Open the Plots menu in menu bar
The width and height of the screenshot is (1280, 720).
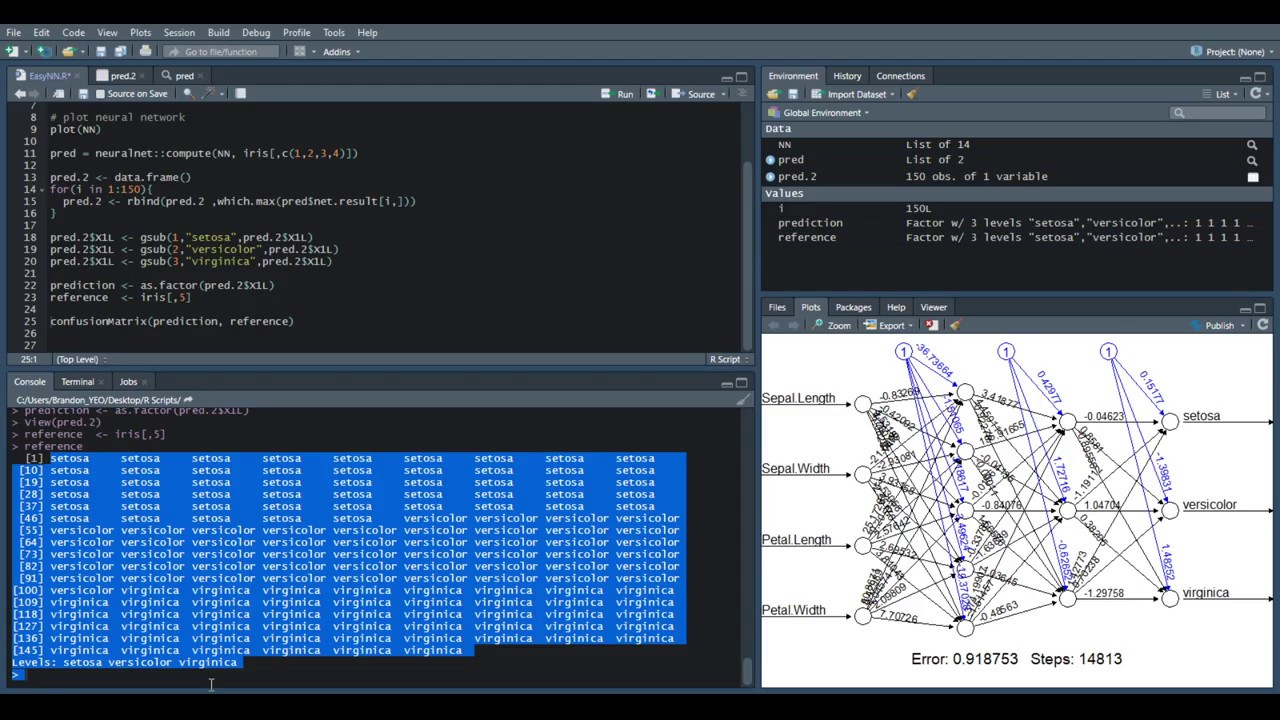tap(140, 32)
